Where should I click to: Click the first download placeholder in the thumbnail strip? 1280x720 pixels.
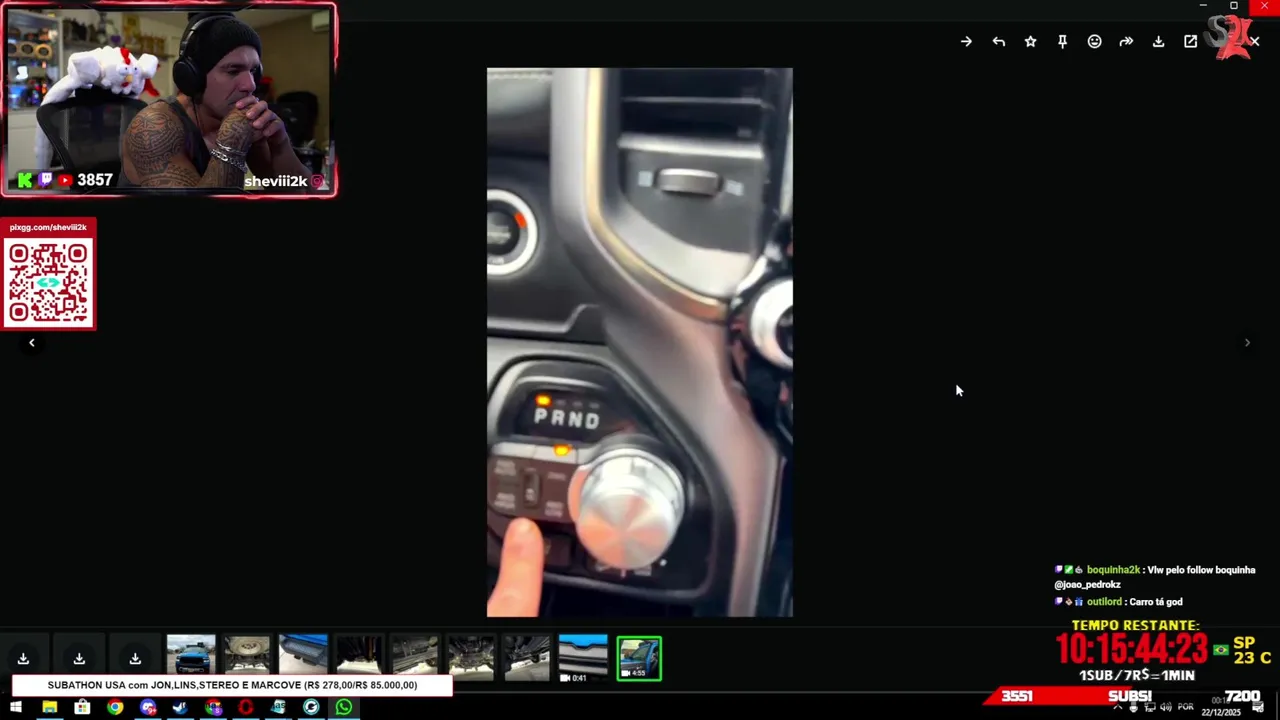coord(23,658)
